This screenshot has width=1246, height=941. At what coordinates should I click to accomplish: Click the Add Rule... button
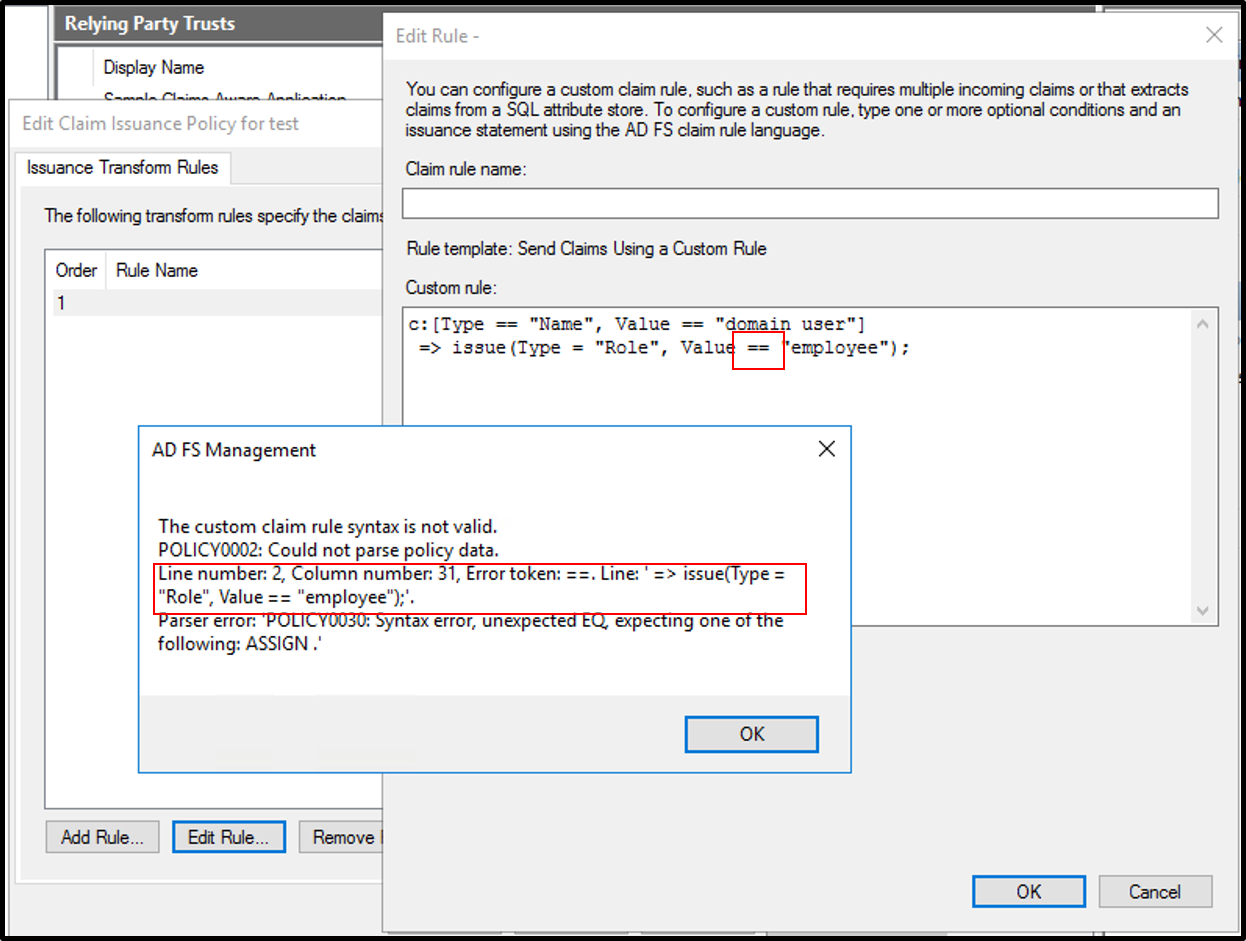102,837
